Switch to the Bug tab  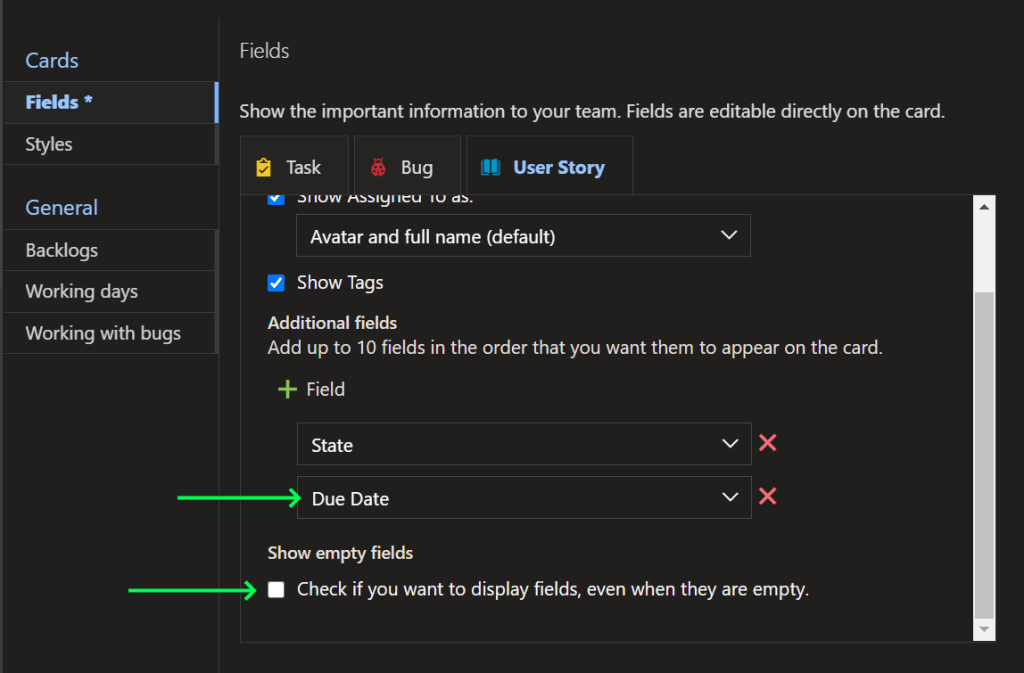coord(408,167)
